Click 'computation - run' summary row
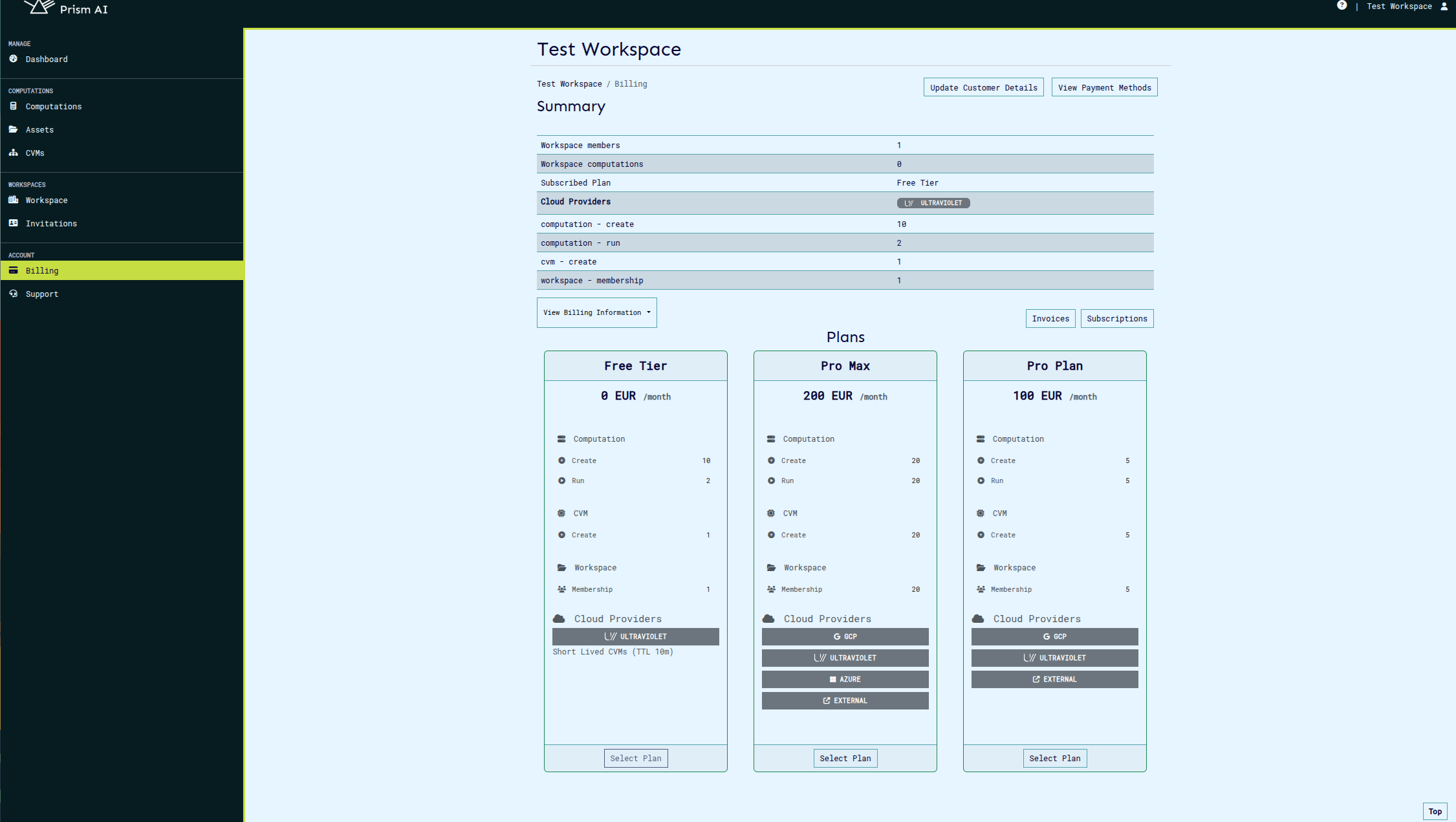This screenshot has height=822, width=1456. [x=845, y=243]
